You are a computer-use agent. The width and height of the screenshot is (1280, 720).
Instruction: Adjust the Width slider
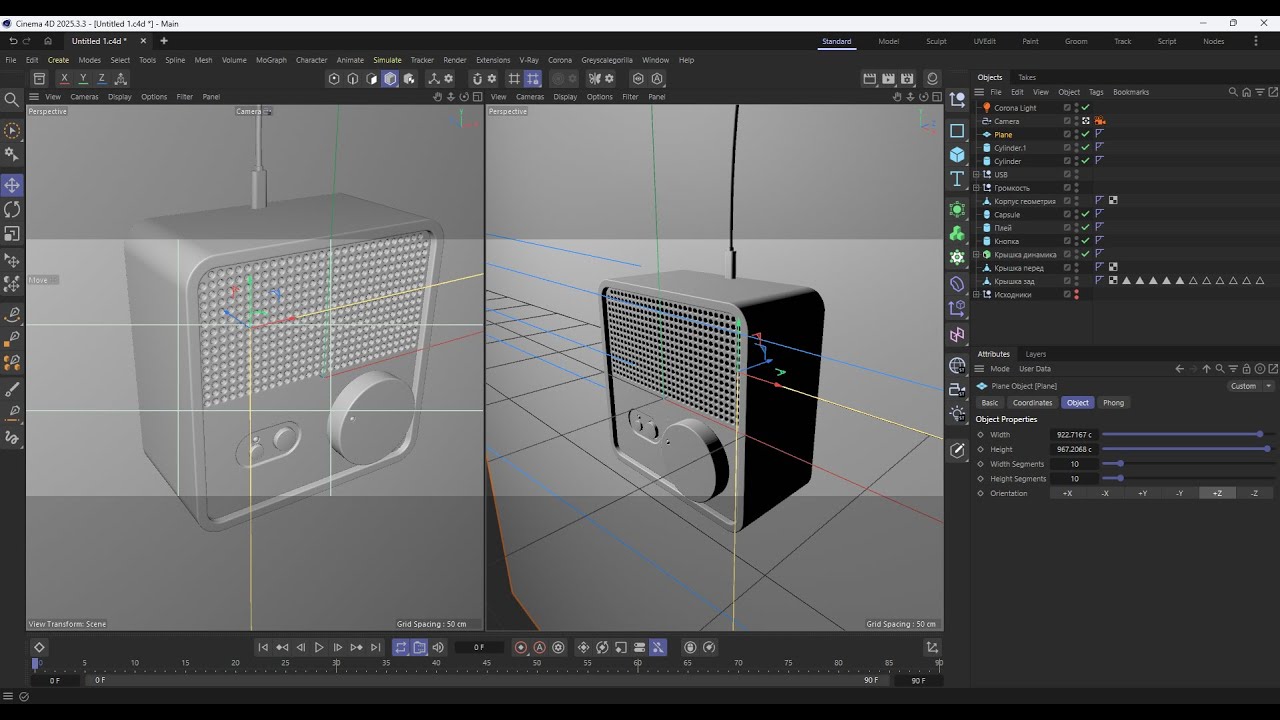pyautogui.click(x=1187, y=435)
